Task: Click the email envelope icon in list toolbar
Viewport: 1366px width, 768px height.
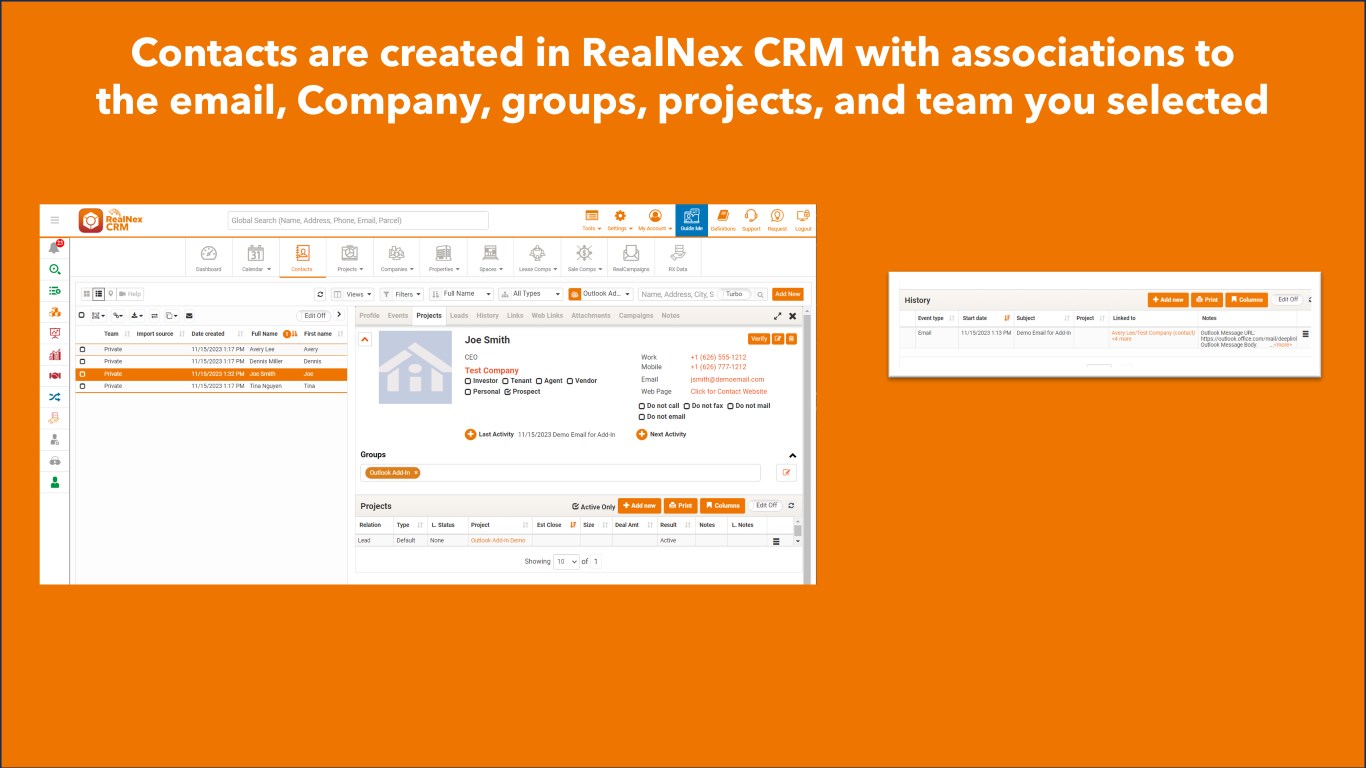Action: click(x=189, y=315)
